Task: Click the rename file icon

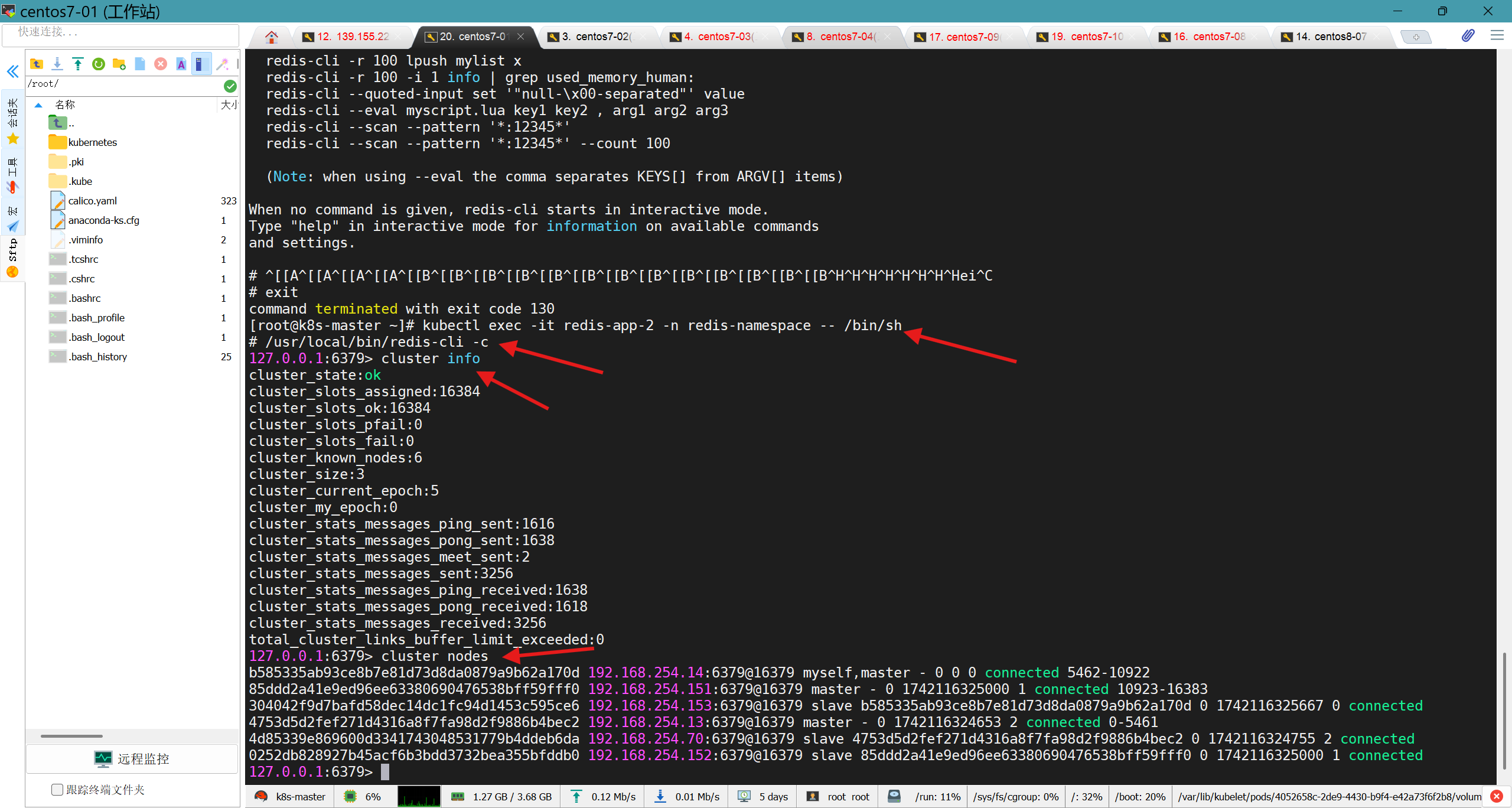Action: click(181, 64)
